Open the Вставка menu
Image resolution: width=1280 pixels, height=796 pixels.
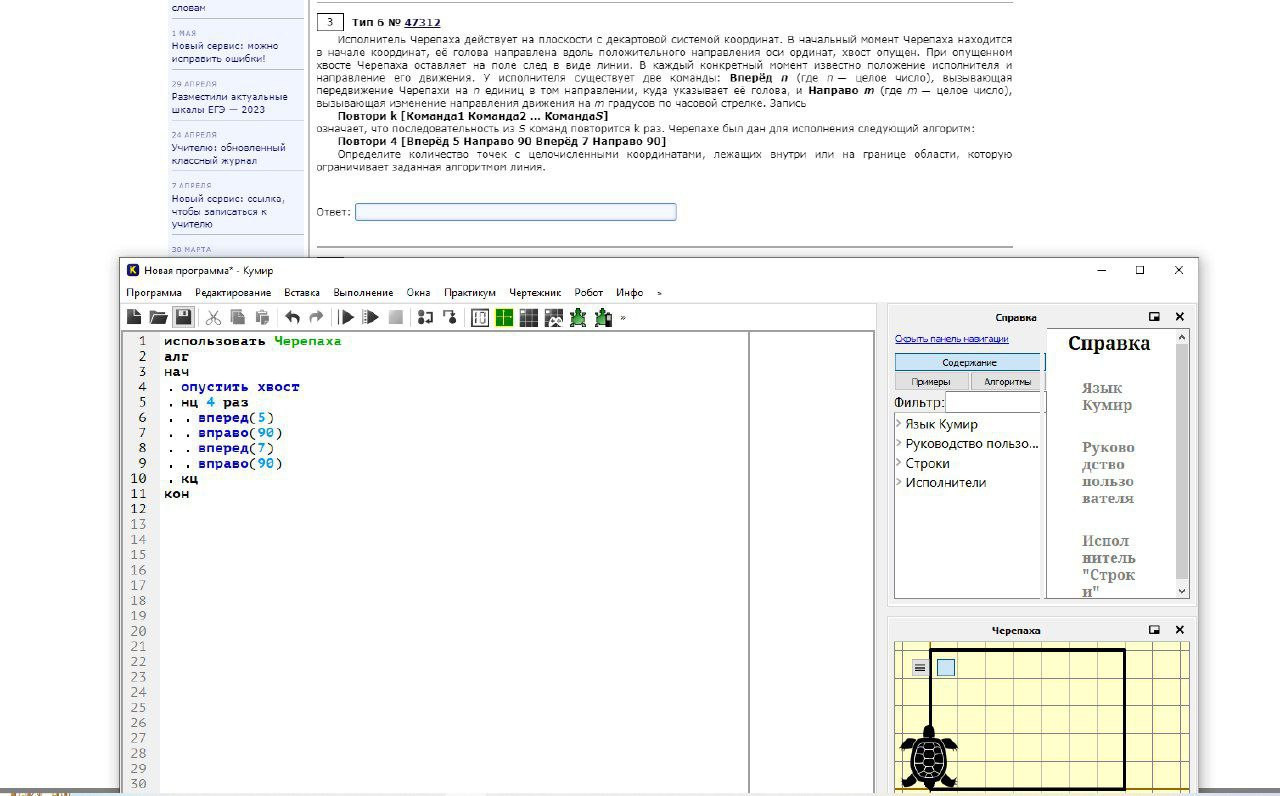(x=302, y=293)
